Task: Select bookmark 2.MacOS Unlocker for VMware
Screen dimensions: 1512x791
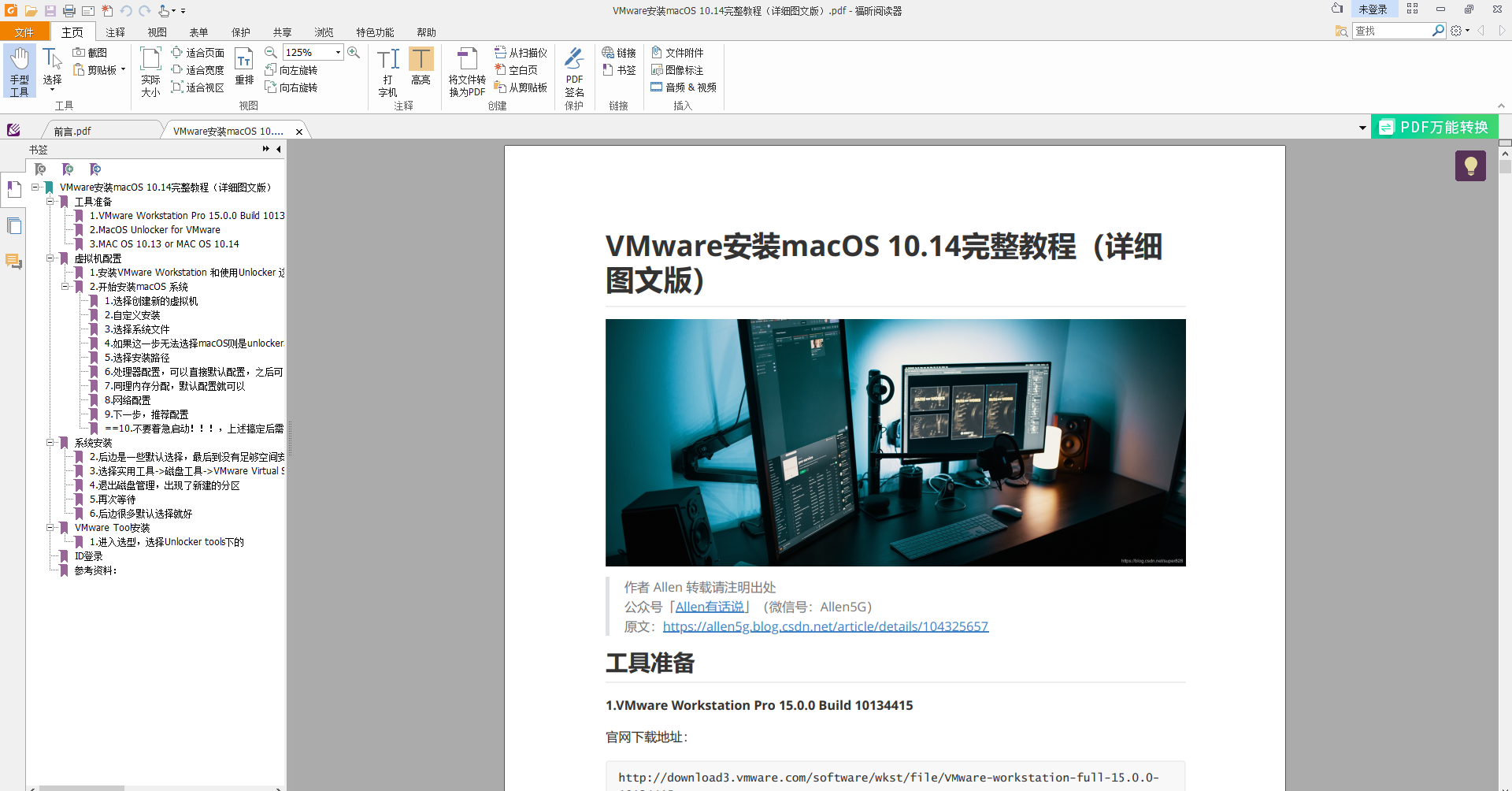Action: point(154,230)
